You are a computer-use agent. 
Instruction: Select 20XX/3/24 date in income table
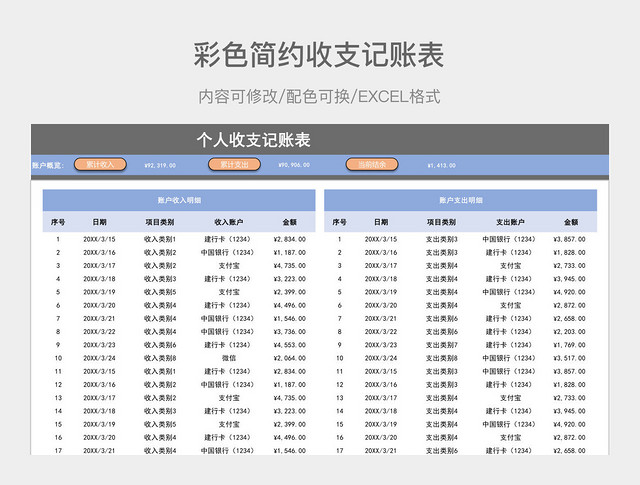click(x=99, y=358)
